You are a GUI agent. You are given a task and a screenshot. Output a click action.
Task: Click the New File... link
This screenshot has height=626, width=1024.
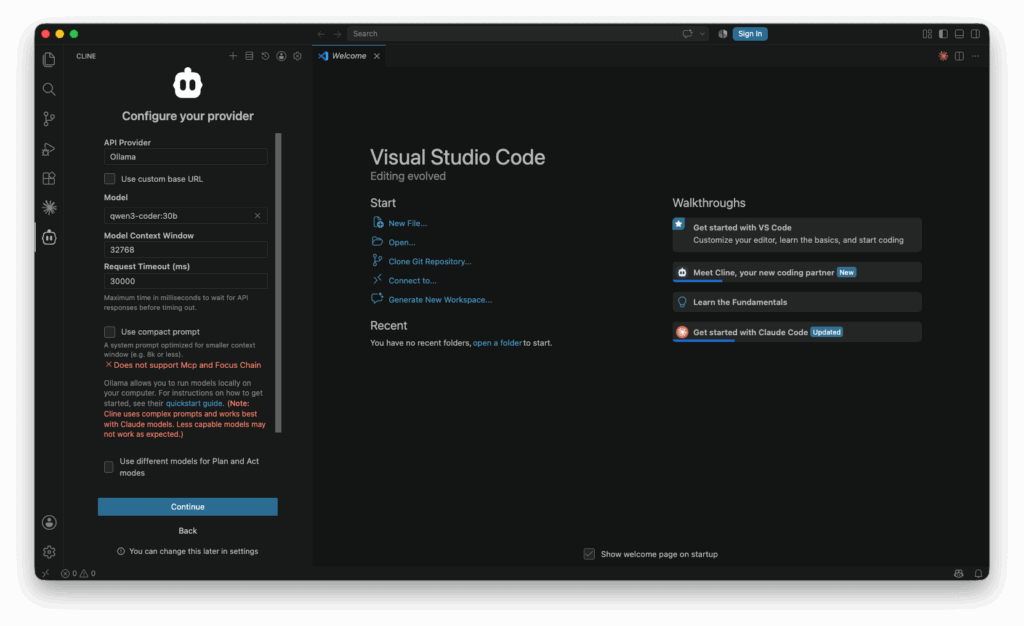[408, 223]
